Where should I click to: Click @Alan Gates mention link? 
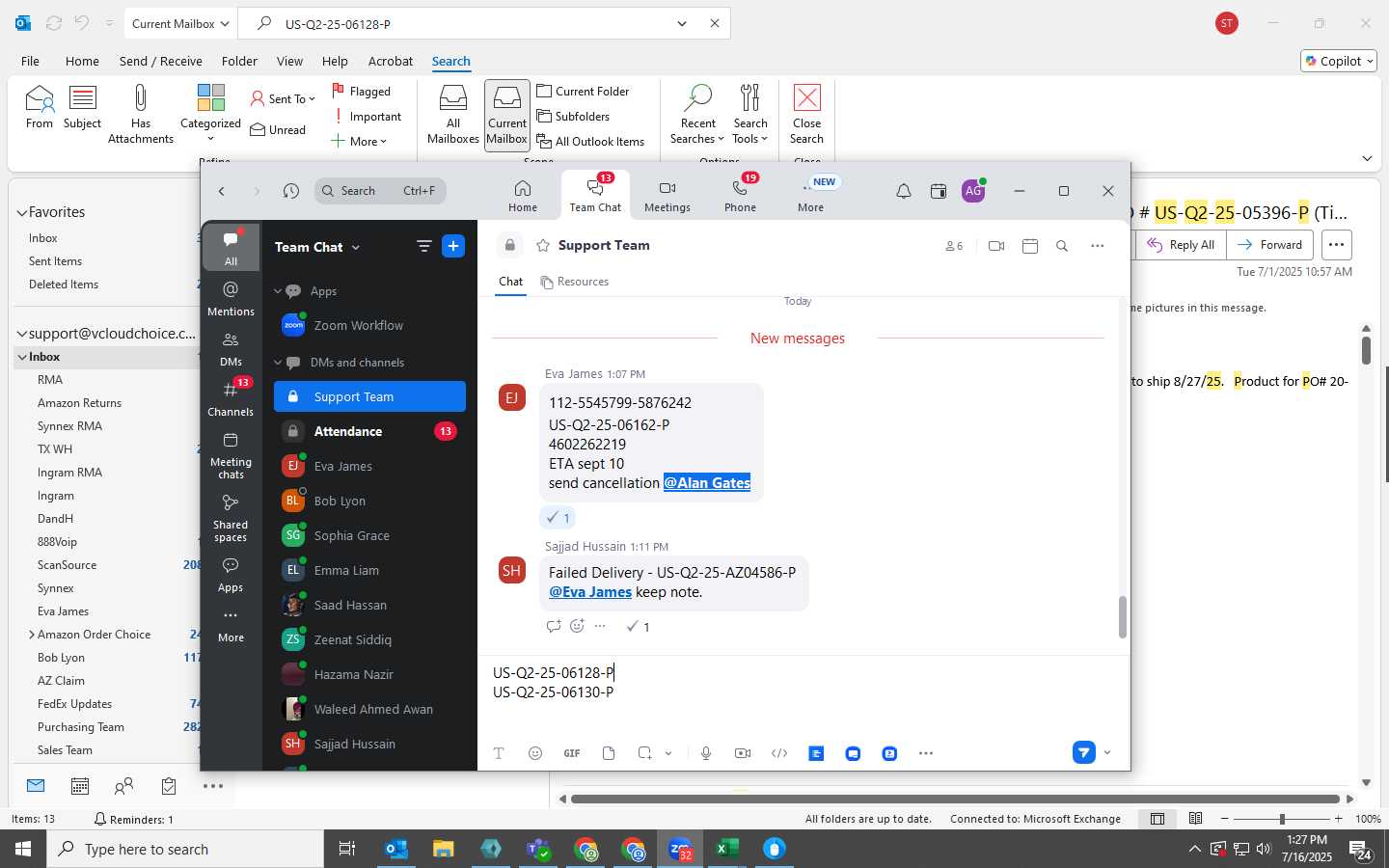707,482
